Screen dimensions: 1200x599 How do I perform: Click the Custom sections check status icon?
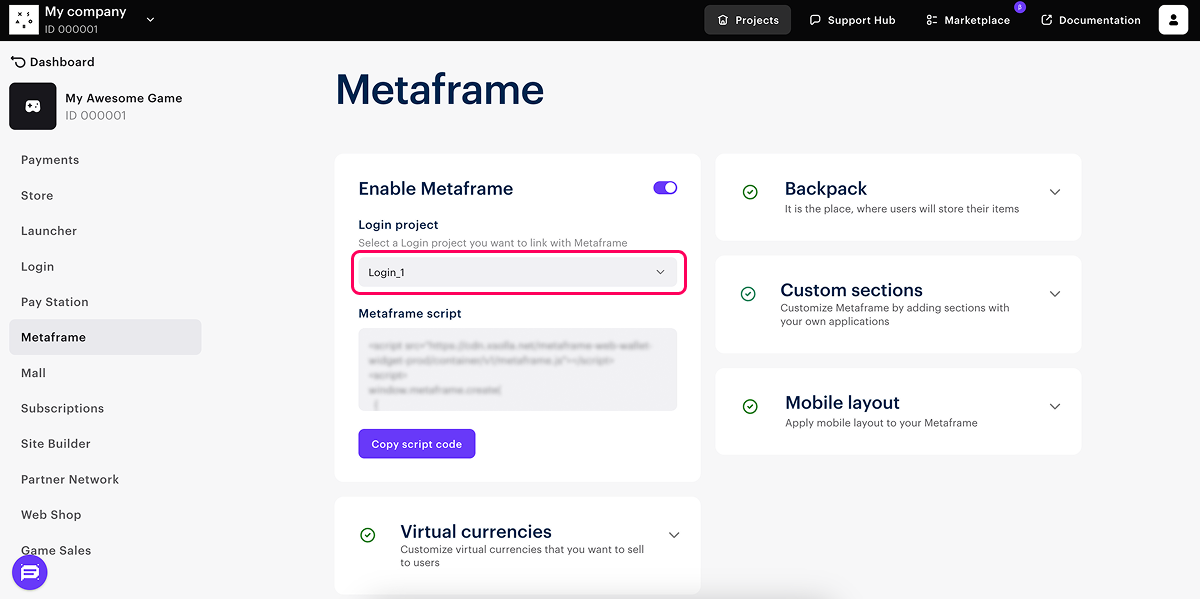[x=748, y=294]
